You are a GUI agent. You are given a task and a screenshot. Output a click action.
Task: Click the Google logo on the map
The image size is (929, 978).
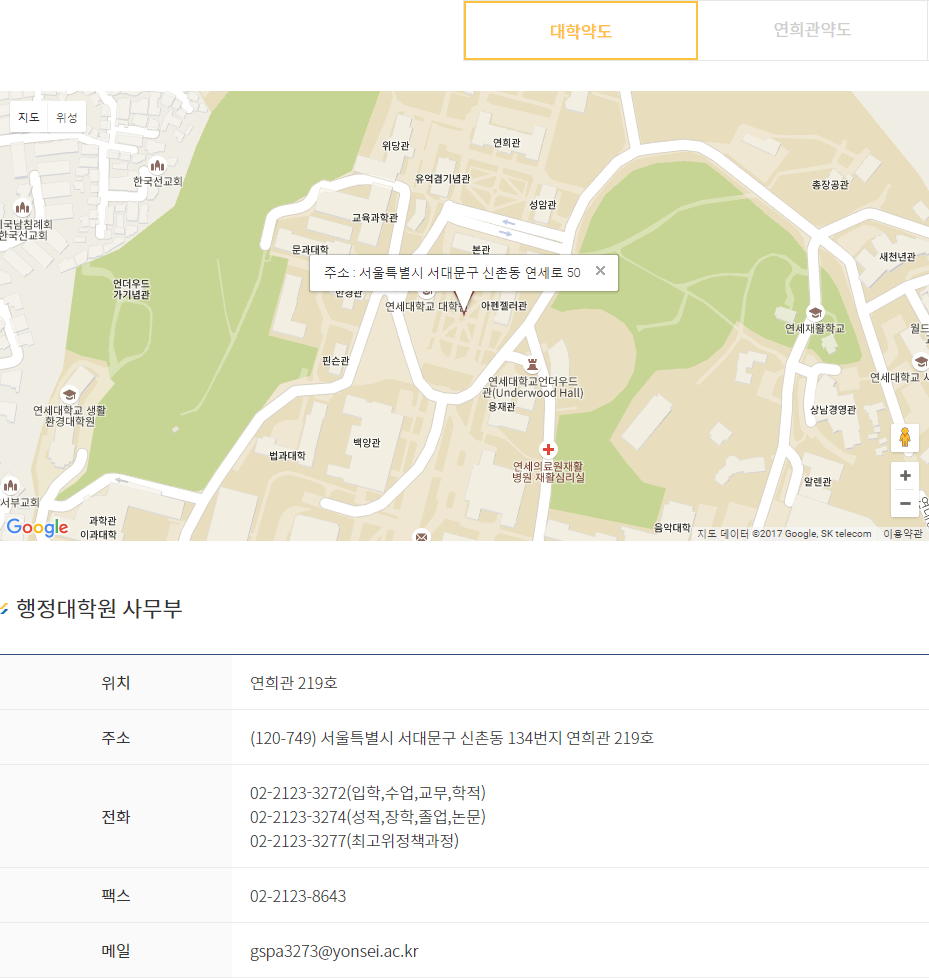coord(37,527)
